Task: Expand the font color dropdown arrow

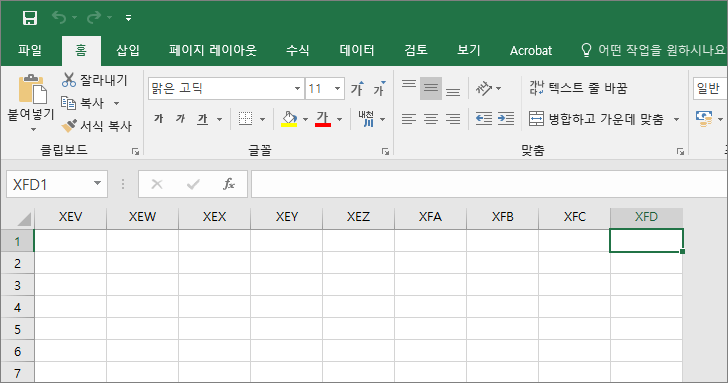Action: [x=339, y=119]
